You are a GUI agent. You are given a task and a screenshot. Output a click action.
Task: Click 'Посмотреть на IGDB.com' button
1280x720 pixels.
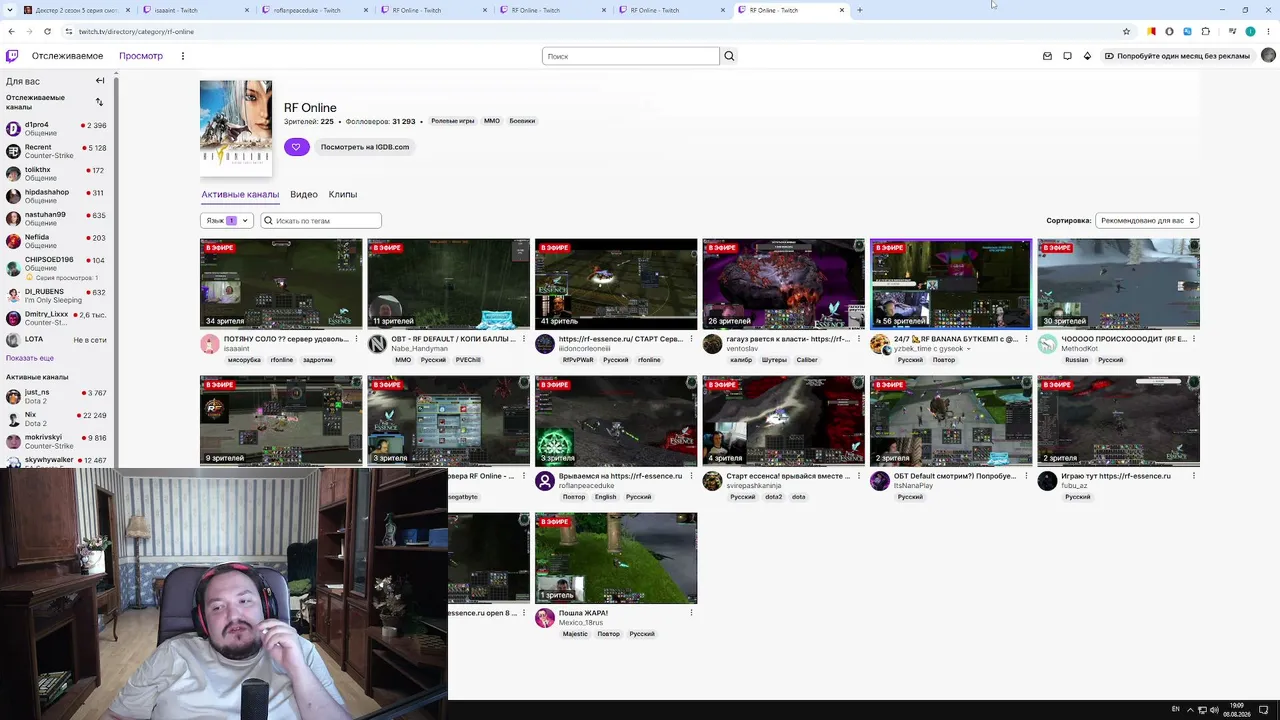click(x=365, y=147)
